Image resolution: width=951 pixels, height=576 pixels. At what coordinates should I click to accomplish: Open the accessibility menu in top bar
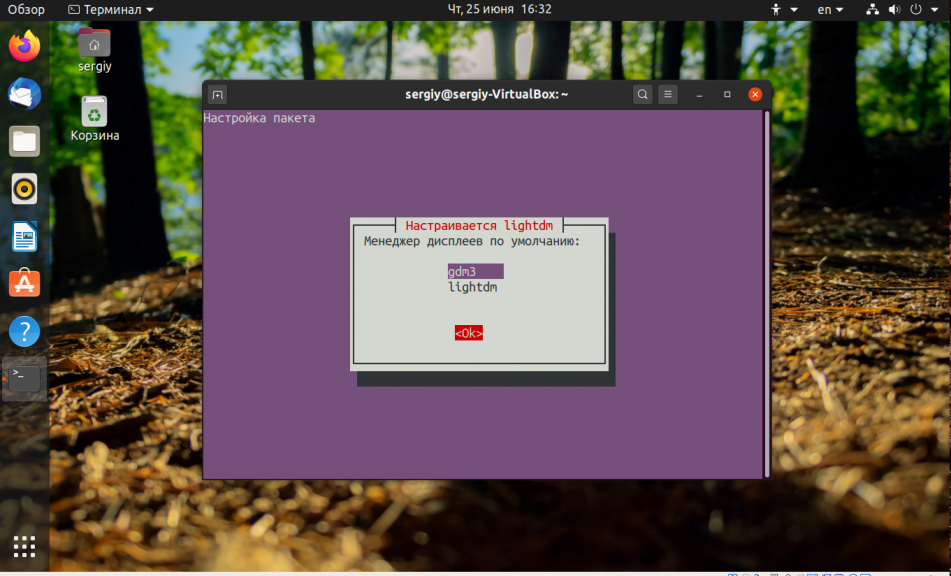coord(784,10)
